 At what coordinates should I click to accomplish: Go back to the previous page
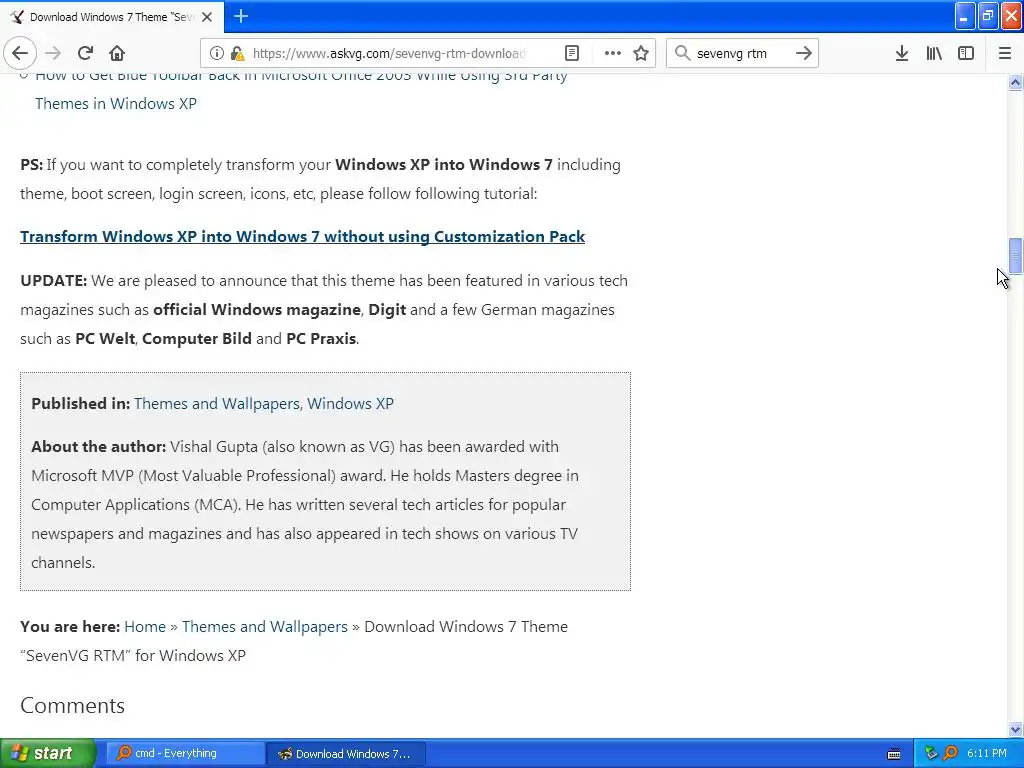point(20,53)
